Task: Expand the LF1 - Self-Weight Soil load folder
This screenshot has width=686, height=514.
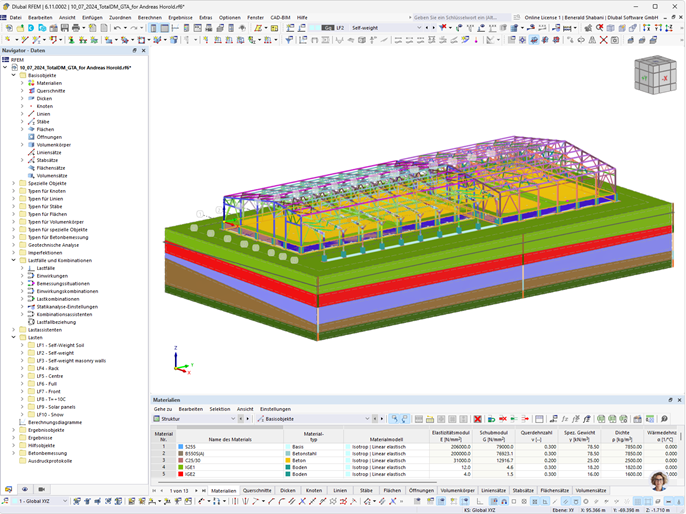Action: 22,345
